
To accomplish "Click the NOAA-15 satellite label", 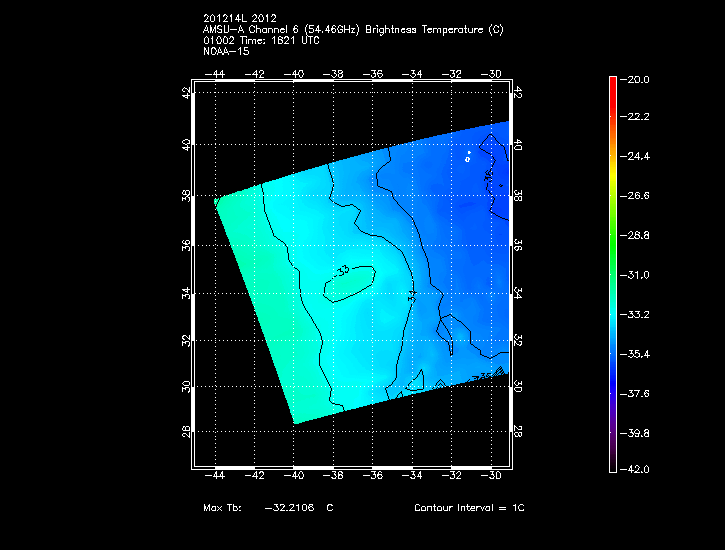I will pyautogui.click(x=225, y=50).
